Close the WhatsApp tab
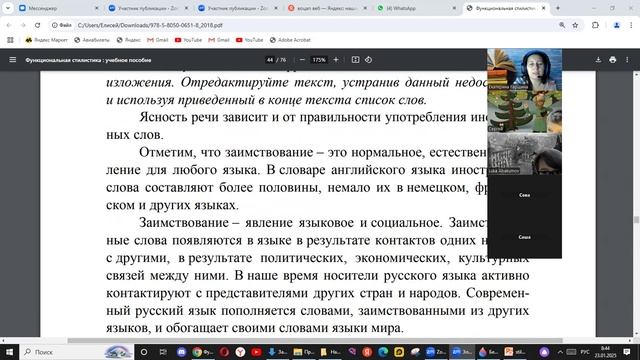Image resolution: width=640 pixels, height=360 pixels. pyautogui.click(x=454, y=8)
